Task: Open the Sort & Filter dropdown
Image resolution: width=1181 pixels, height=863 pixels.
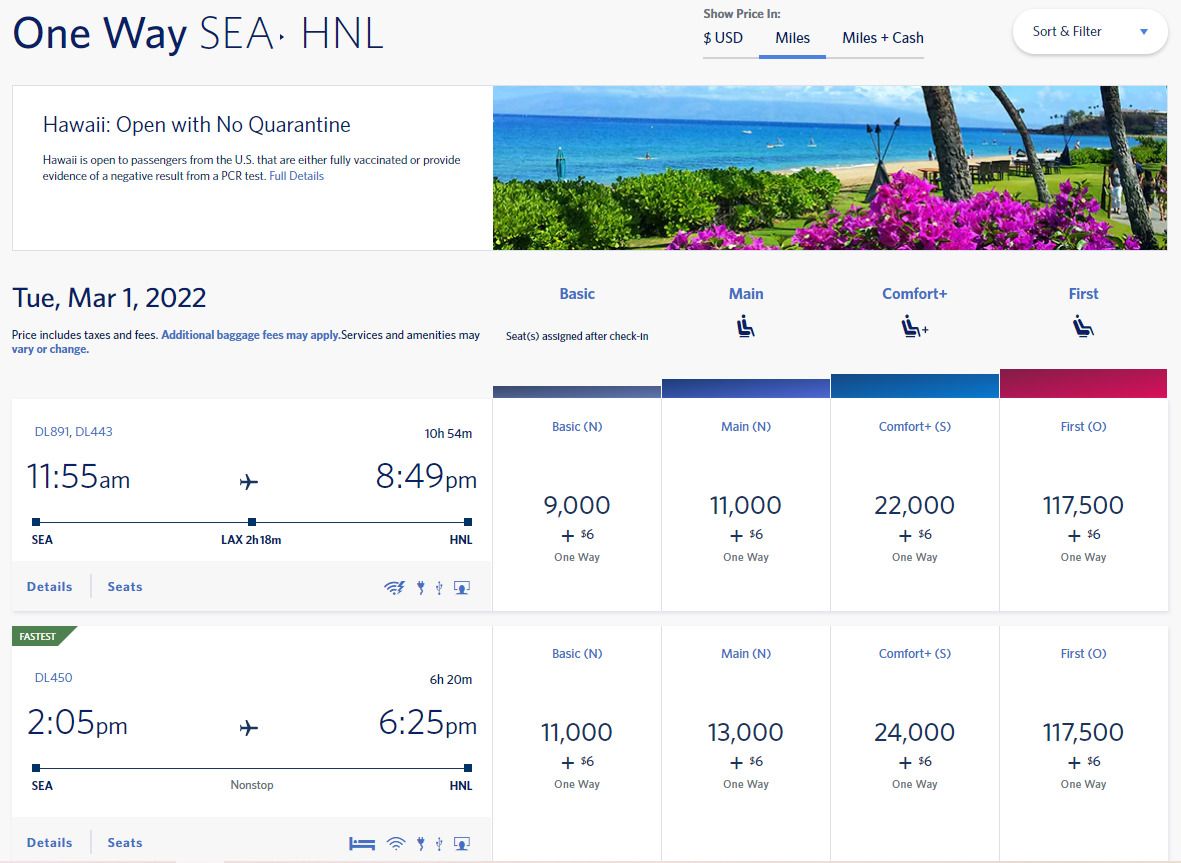Action: click(1090, 32)
